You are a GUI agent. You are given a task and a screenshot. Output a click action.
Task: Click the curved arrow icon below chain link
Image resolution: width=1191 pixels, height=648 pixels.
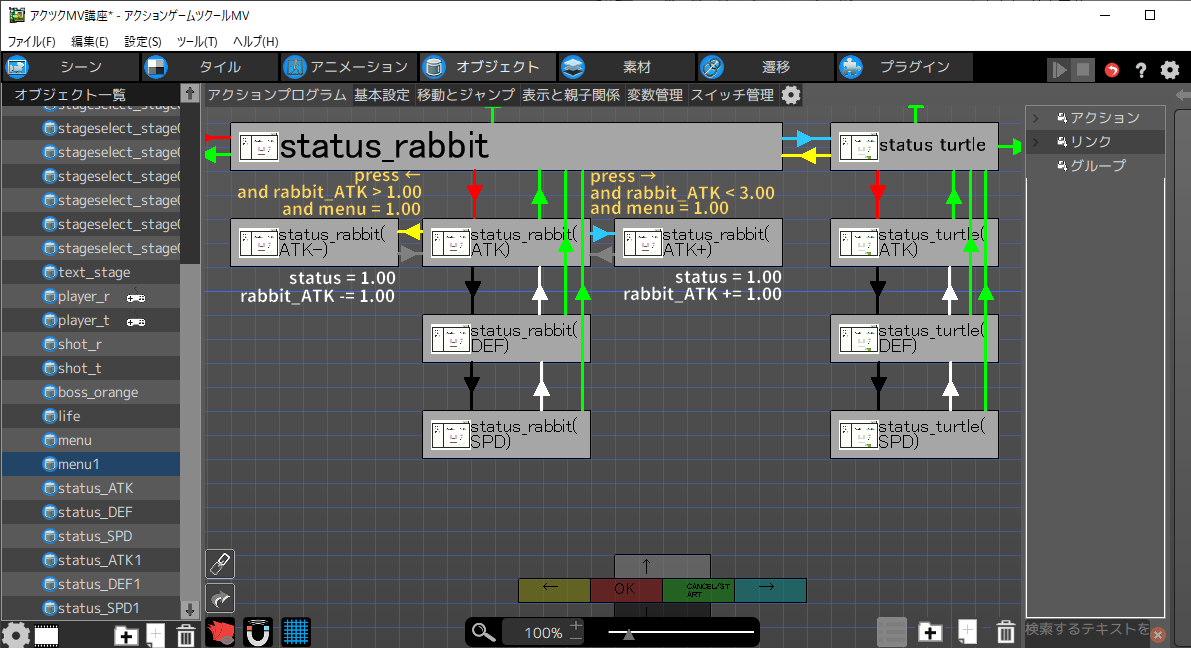pyautogui.click(x=220, y=598)
